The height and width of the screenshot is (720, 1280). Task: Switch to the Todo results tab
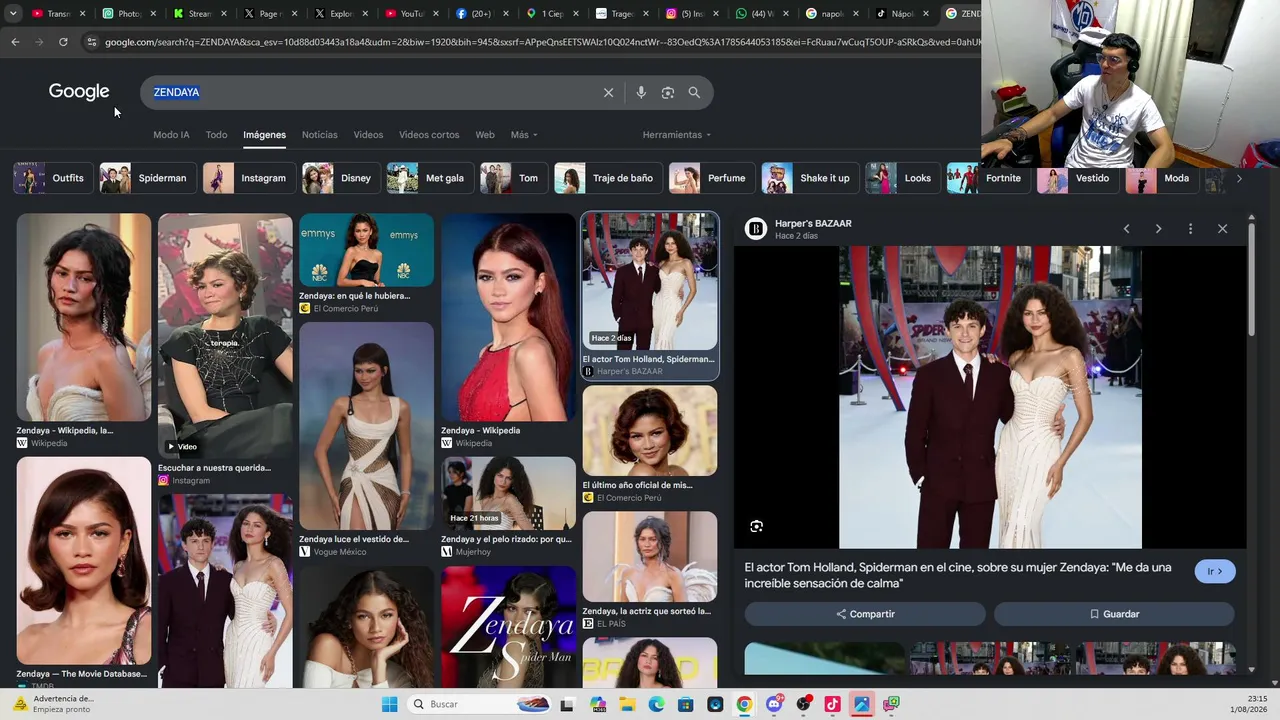coord(216,135)
